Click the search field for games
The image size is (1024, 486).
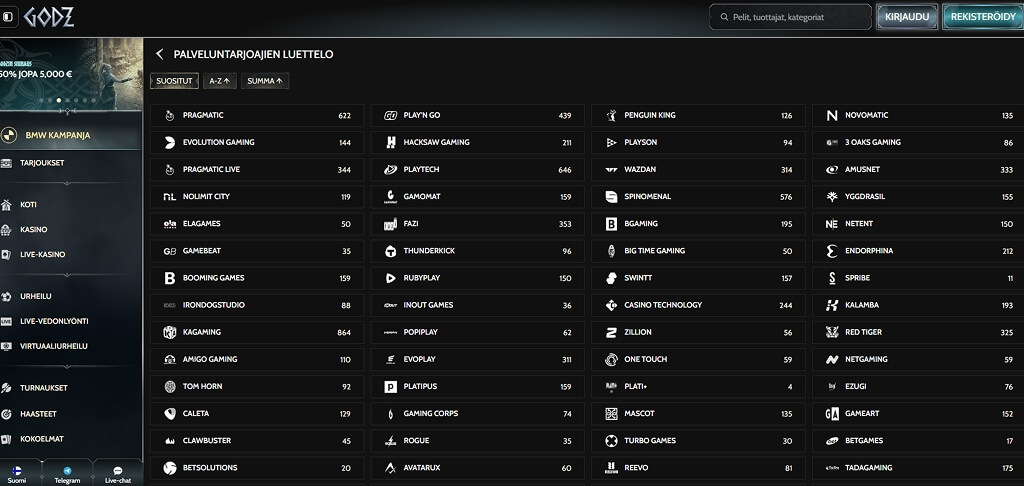click(x=790, y=17)
